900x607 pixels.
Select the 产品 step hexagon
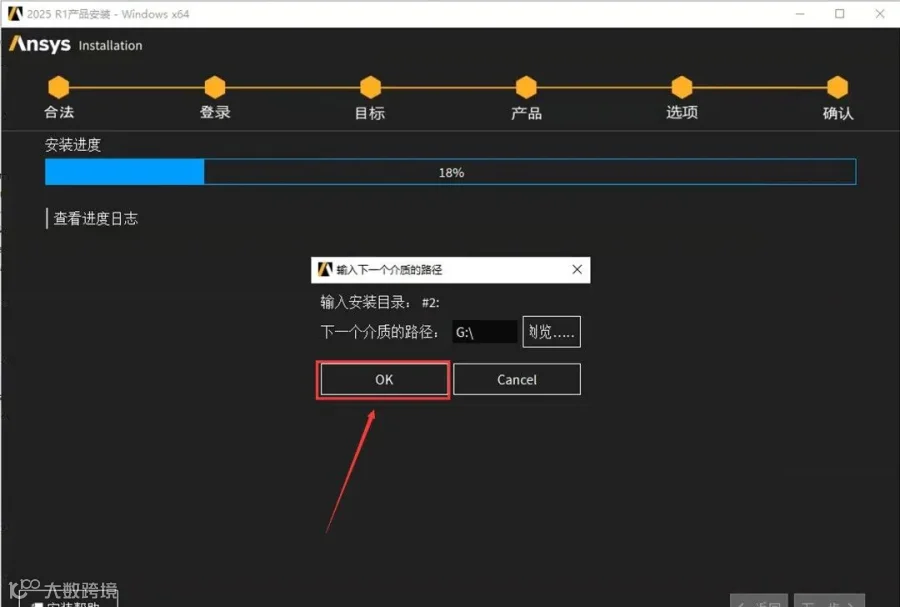pyautogui.click(x=526, y=87)
